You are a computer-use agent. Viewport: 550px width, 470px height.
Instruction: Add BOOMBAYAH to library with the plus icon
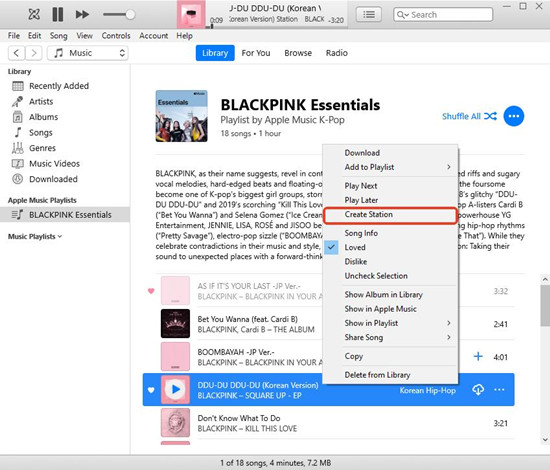pyautogui.click(x=478, y=357)
